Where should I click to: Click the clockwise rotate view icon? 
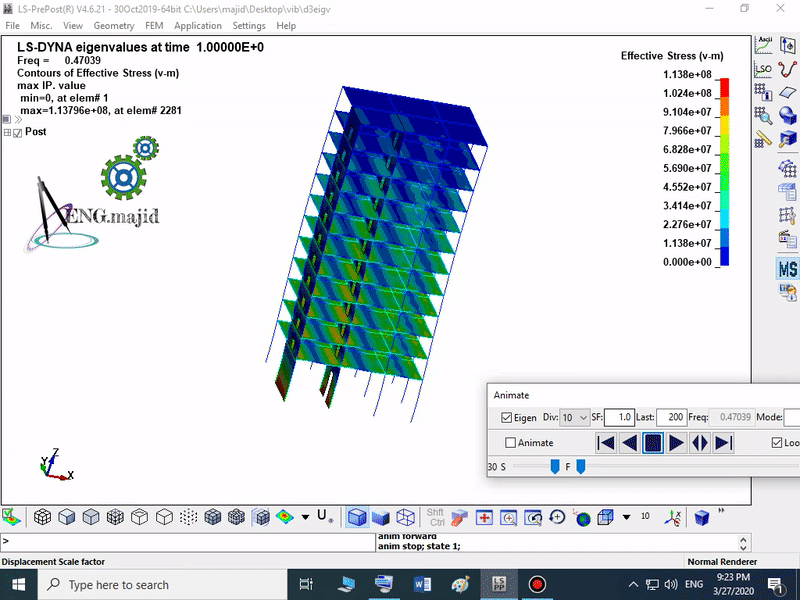pos(558,517)
